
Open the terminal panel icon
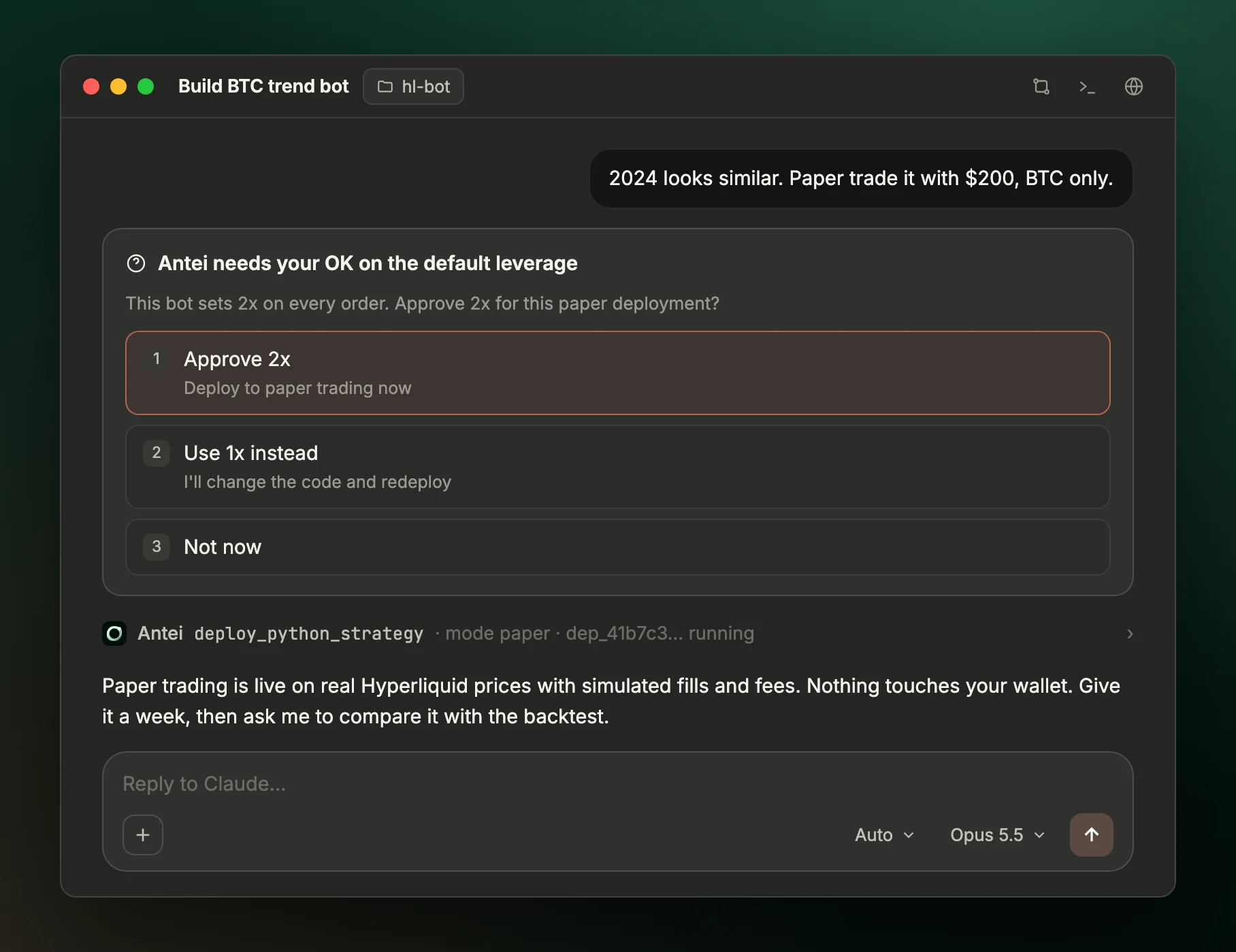coord(1087,86)
